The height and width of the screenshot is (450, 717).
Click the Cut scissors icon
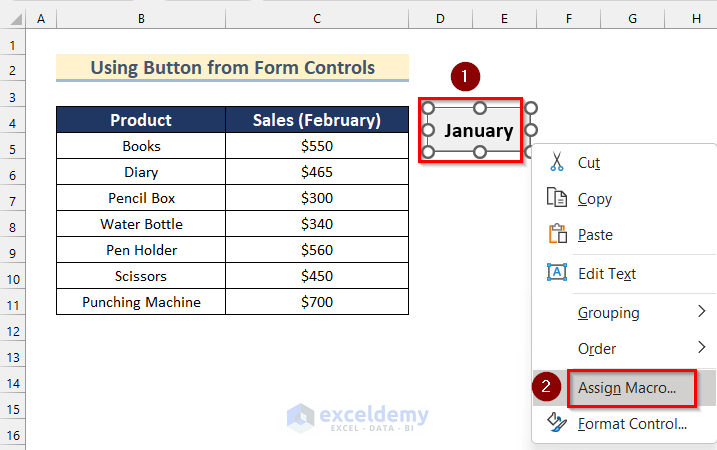pyautogui.click(x=557, y=163)
